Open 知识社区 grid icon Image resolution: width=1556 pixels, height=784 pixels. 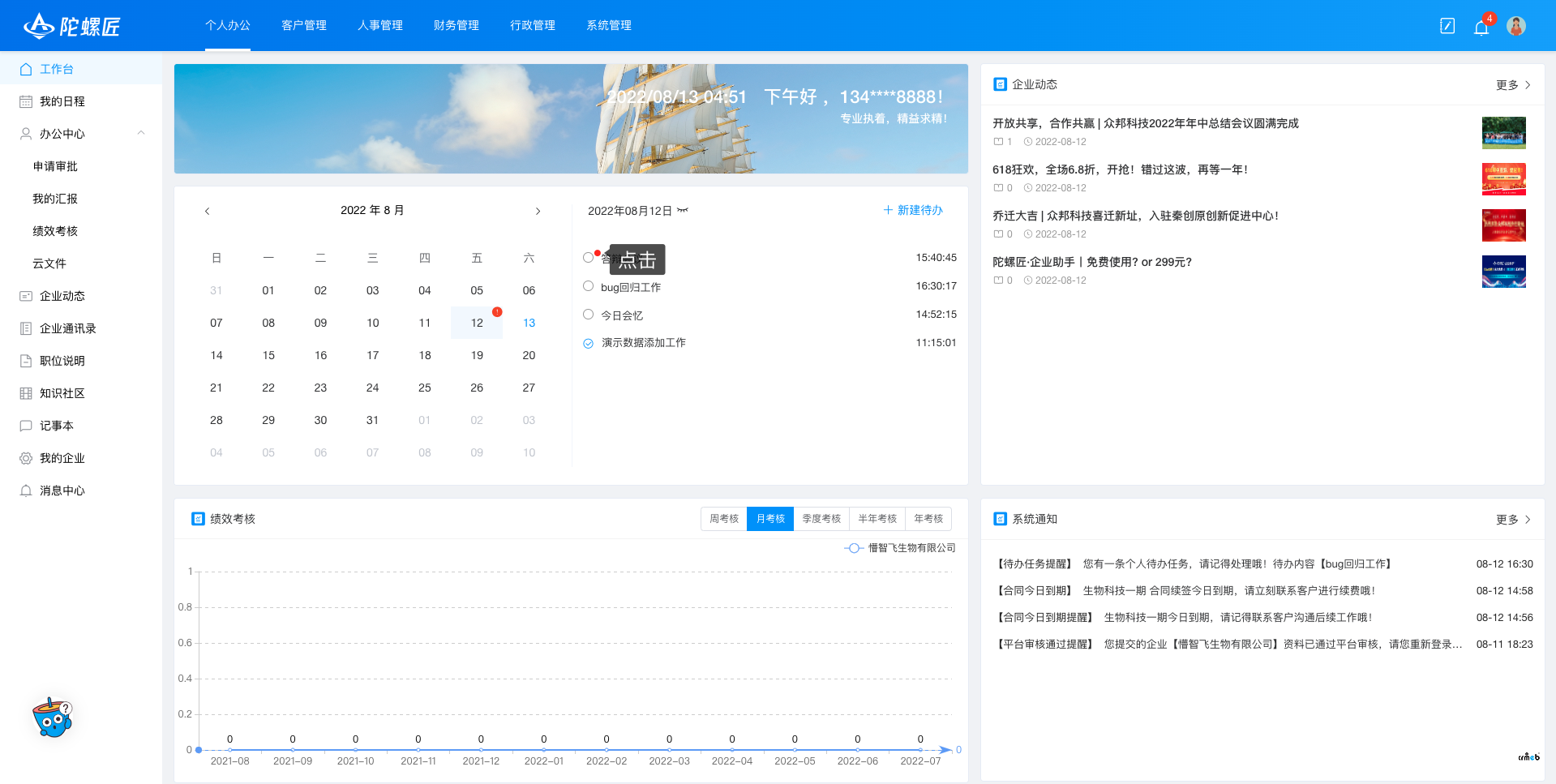pyautogui.click(x=26, y=393)
